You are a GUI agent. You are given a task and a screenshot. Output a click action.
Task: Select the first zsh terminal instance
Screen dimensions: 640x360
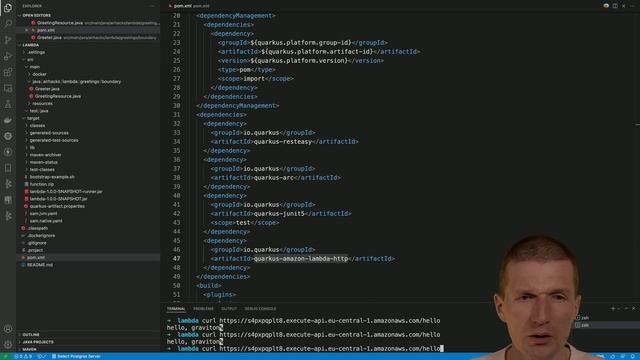pyautogui.click(x=585, y=318)
